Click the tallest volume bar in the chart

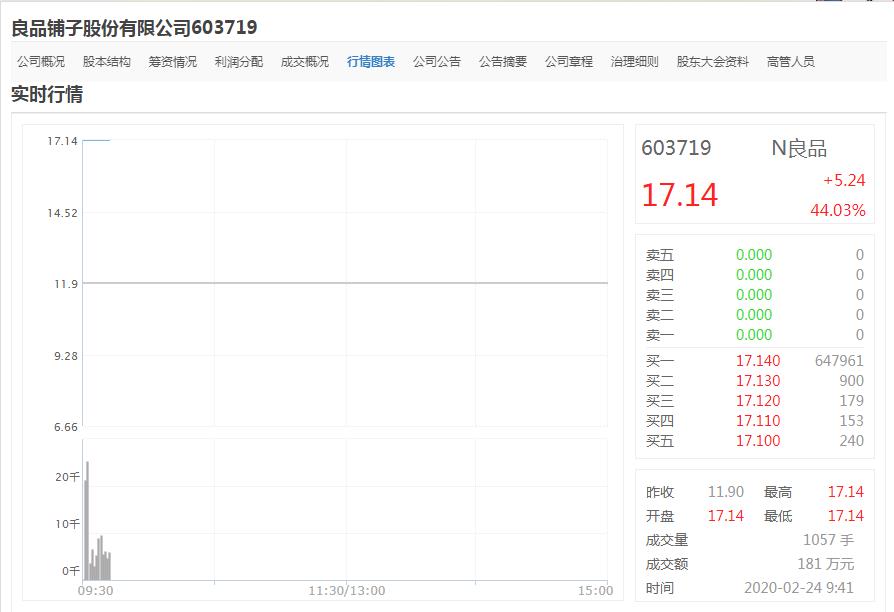point(87,521)
